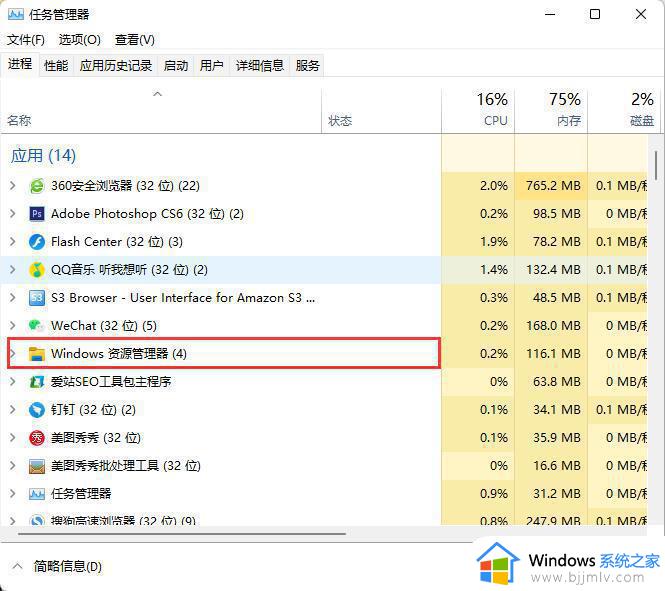
Task: Click the QQ音乐 app icon
Action: point(37,270)
